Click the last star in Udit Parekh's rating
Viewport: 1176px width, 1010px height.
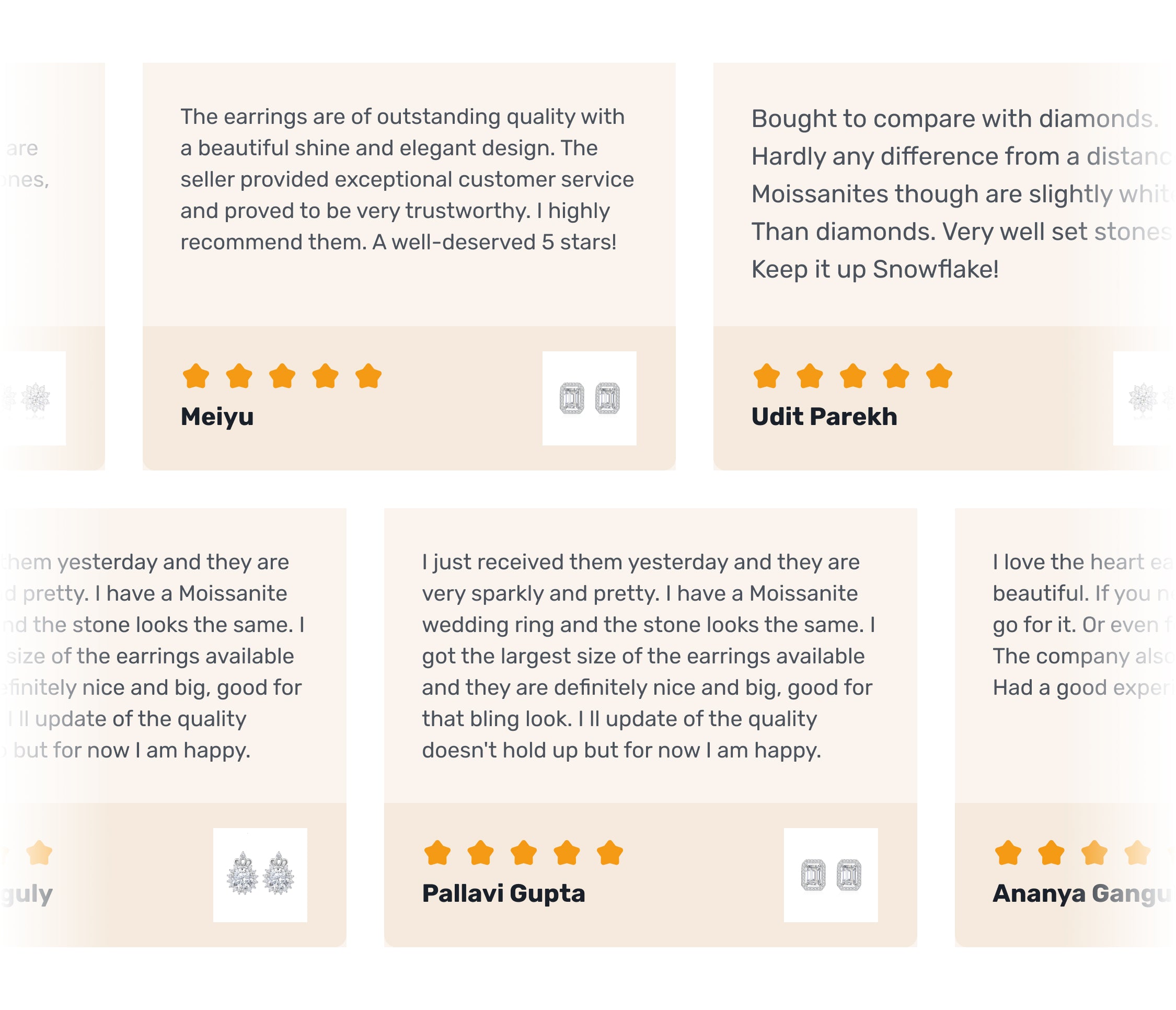(939, 376)
